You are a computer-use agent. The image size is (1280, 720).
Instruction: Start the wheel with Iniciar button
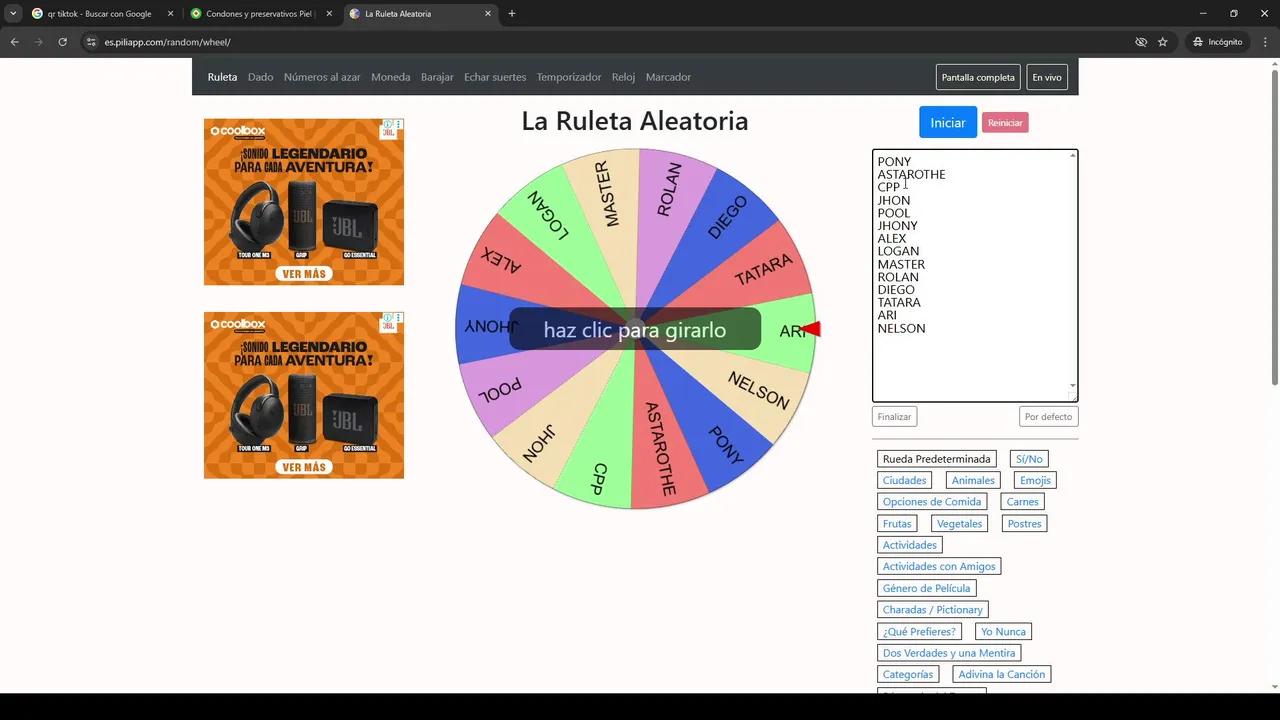point(948,122)
